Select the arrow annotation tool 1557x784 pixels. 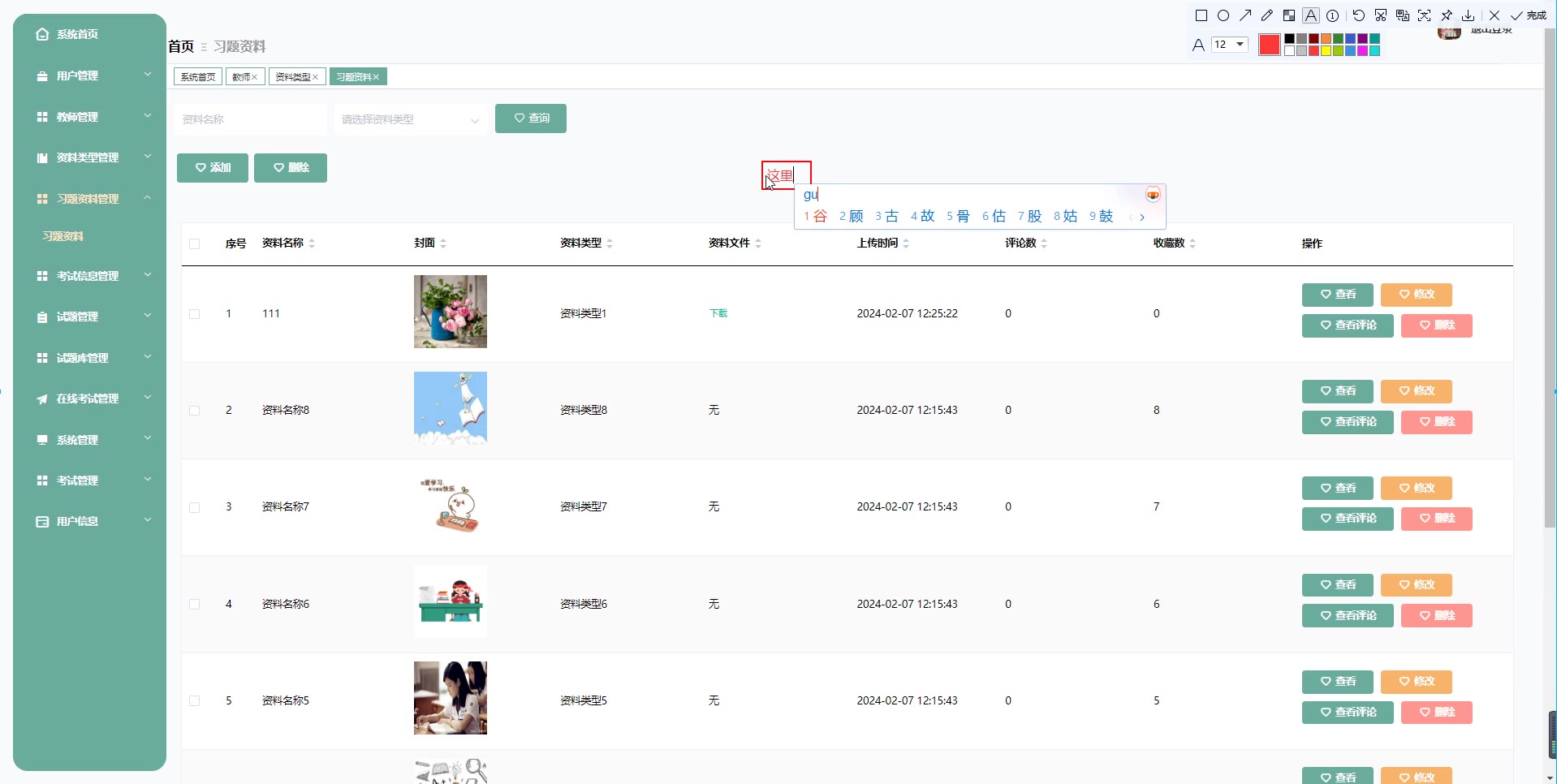coord(1245,15)
